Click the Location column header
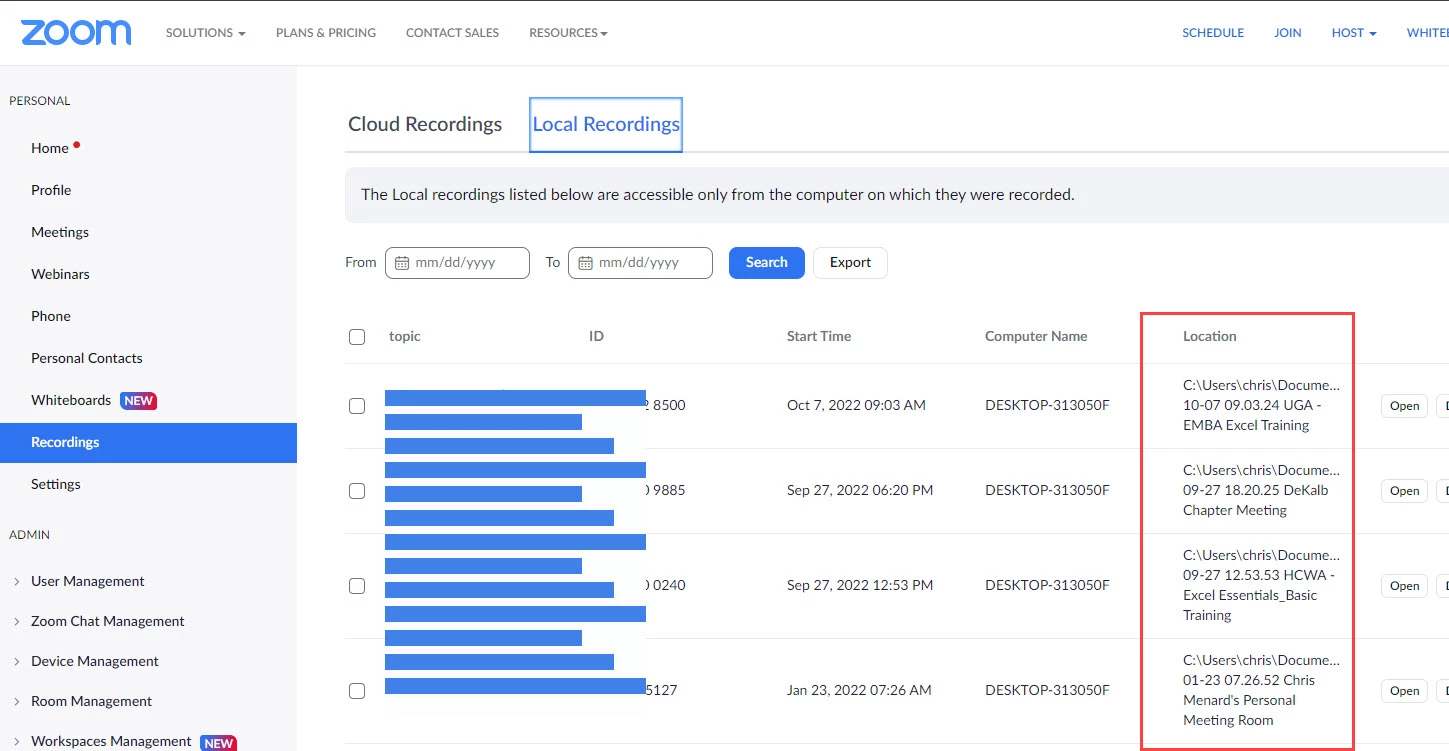This screenshot has width=1449, height=751. point(1210,337)
